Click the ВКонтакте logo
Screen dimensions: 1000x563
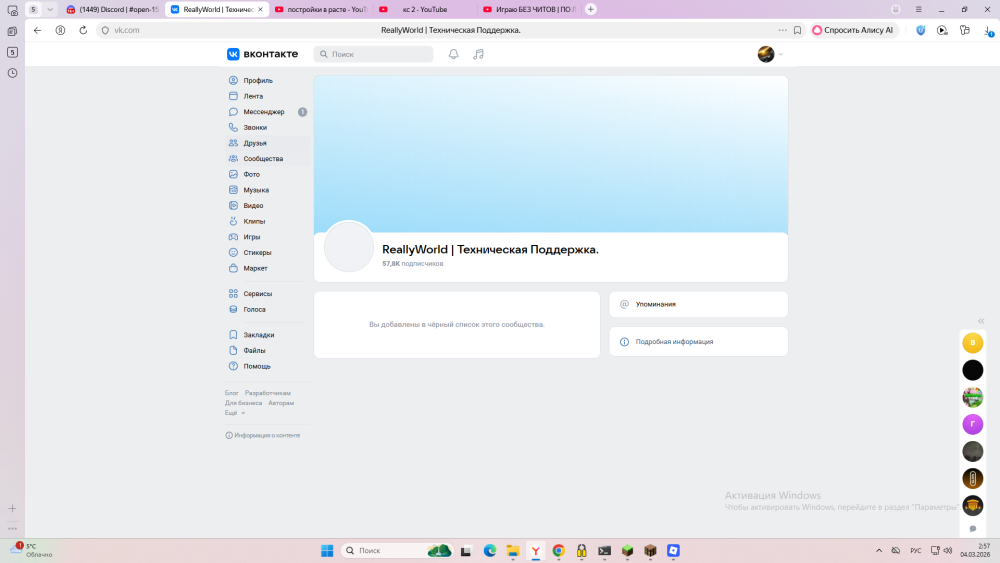[262, 54]
